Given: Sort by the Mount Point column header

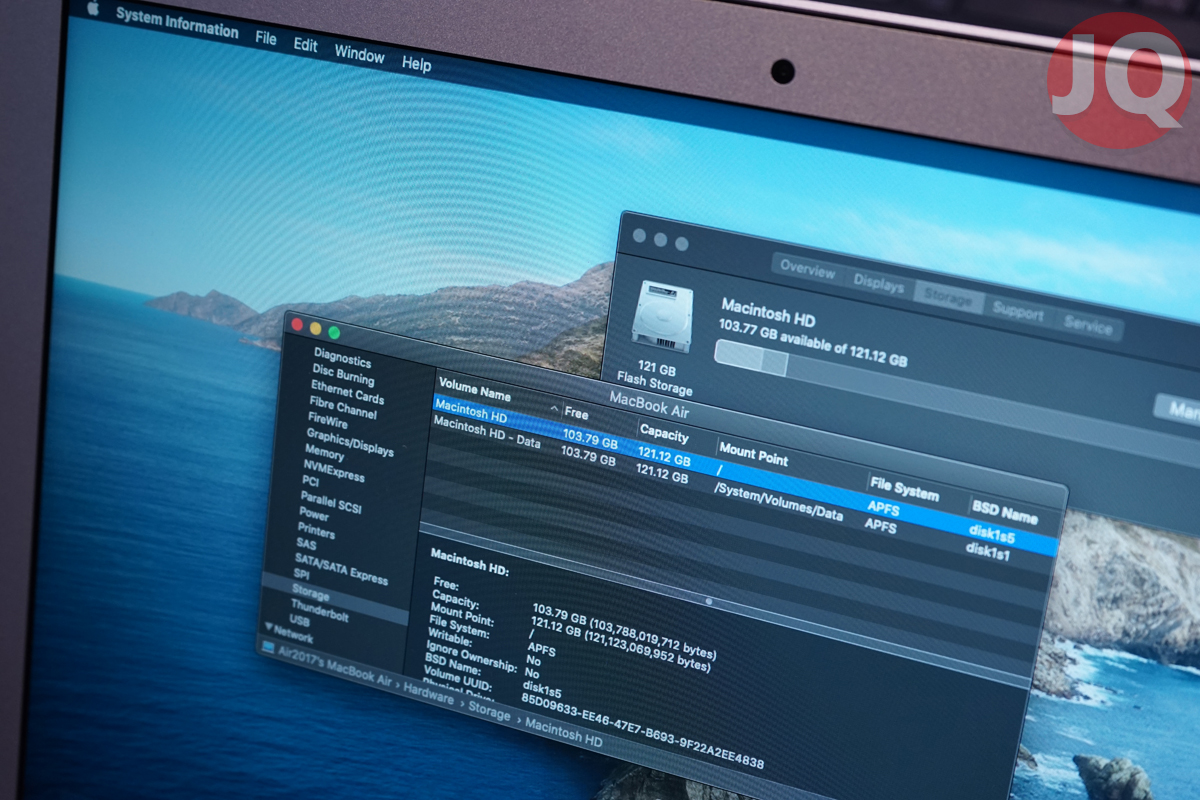Looking at the screenshot, I should (x=753, y=456).
